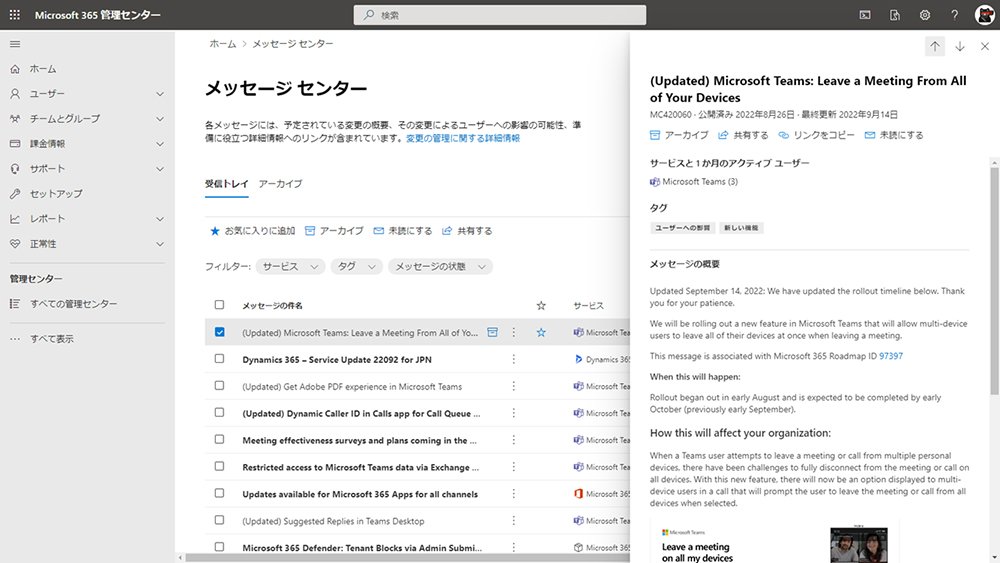The width and height of the screenshot is (1000, 563).
Task: Open more options for Get Adobe PDF row
Action: pos(513,386)
